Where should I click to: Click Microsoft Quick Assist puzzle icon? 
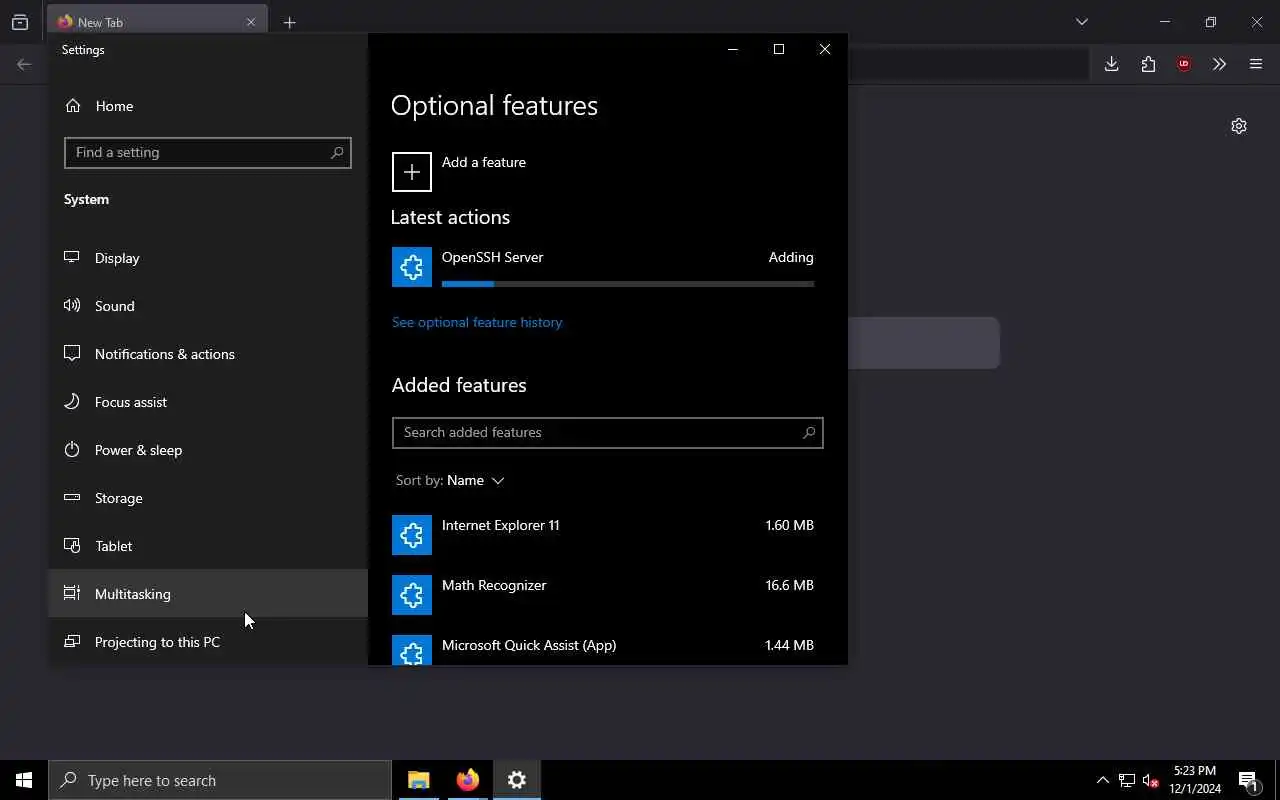412,650
